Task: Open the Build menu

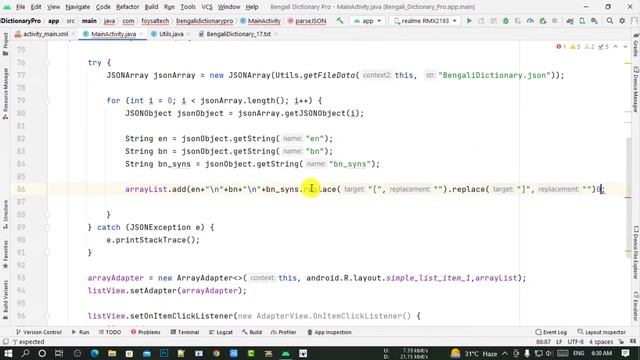Action: click(x=151, y=7)
